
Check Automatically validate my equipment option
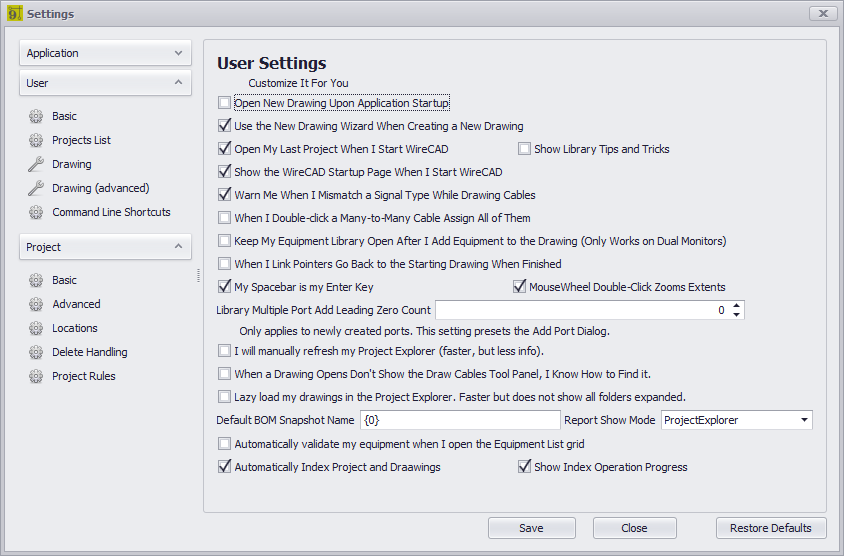[224, 444]
